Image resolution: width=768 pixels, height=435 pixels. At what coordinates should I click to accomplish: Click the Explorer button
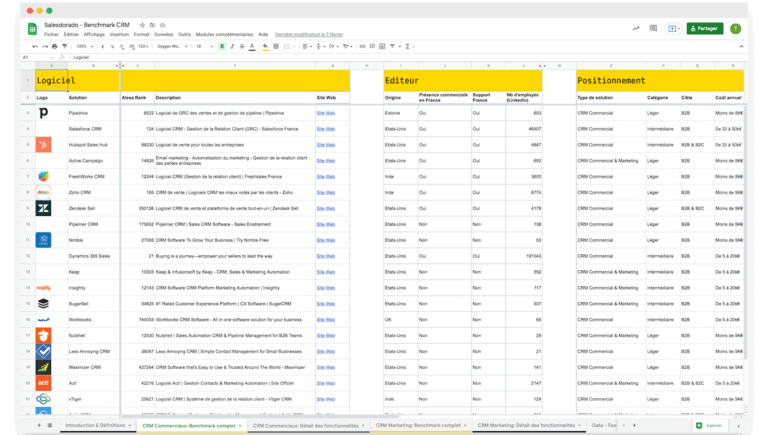point(709,426)
